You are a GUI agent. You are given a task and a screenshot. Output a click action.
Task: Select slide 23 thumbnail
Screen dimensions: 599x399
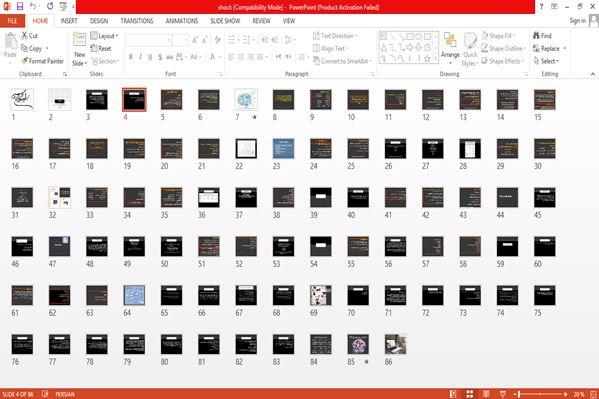283,148
